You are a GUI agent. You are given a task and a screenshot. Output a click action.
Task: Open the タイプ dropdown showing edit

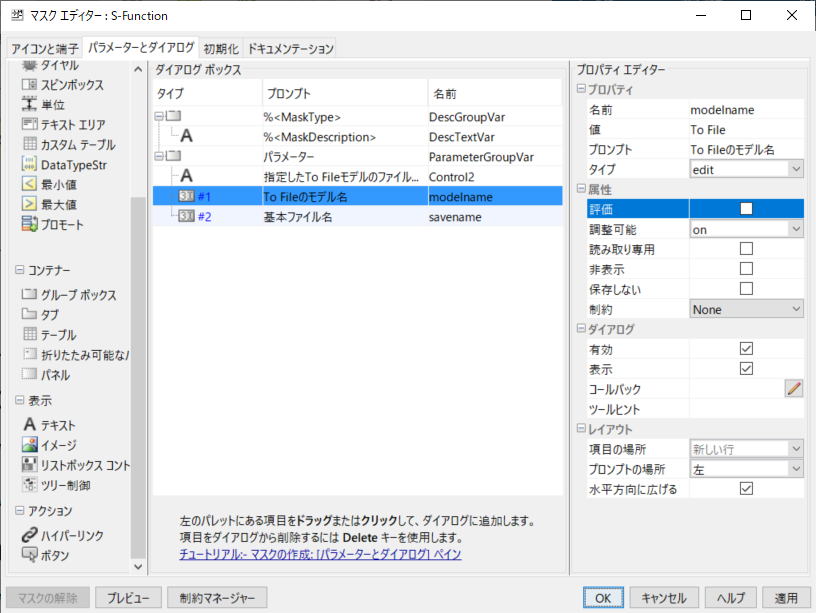click(x=797, y=169)
